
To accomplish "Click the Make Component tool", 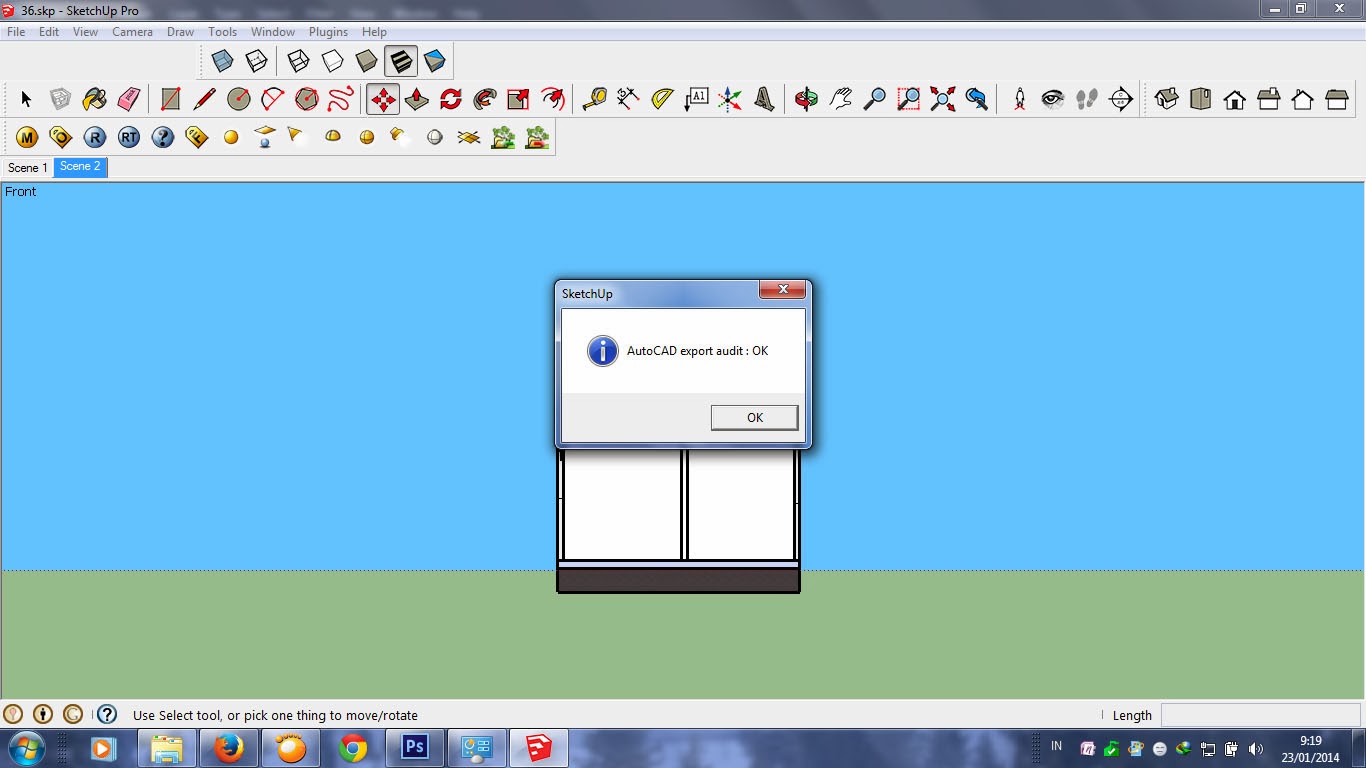I will pyautogui.click(x=60, y=99).
